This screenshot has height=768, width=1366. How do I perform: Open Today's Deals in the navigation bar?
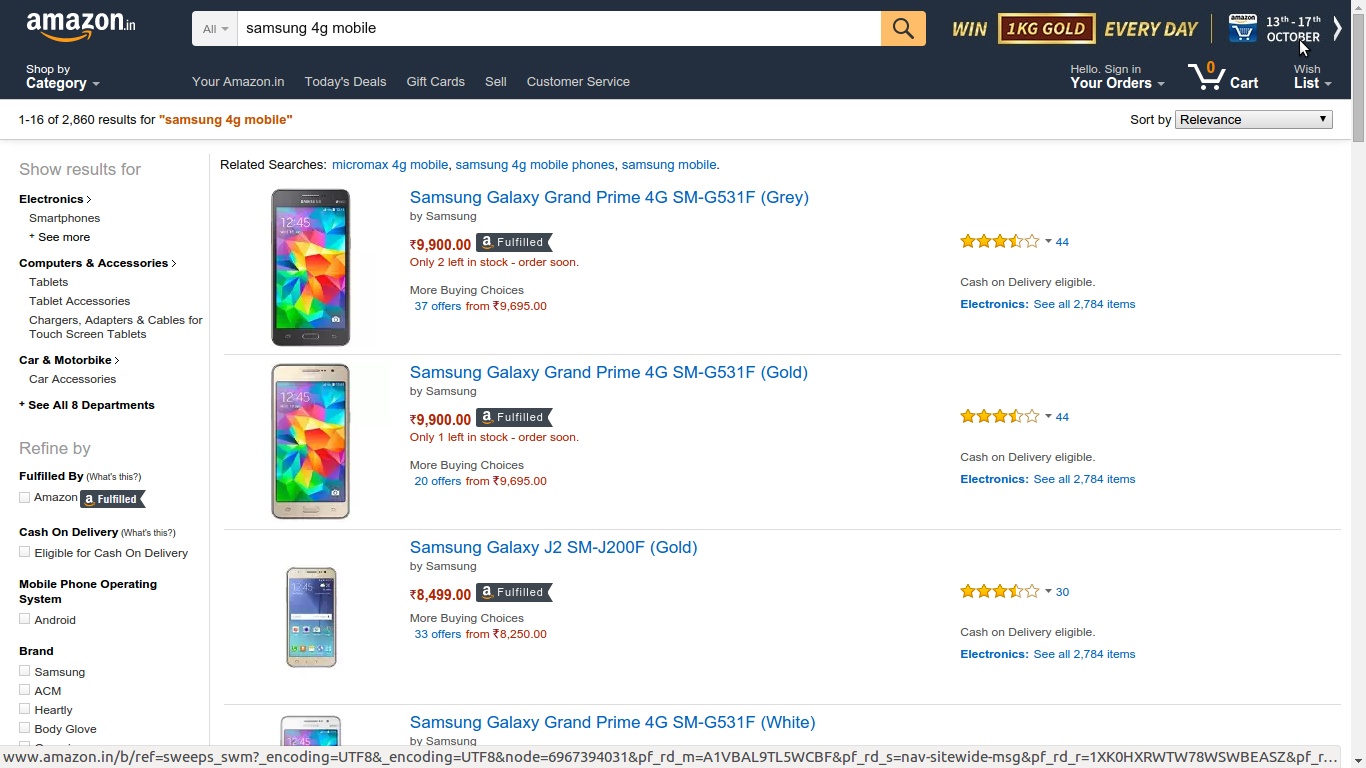coord(345,82)
